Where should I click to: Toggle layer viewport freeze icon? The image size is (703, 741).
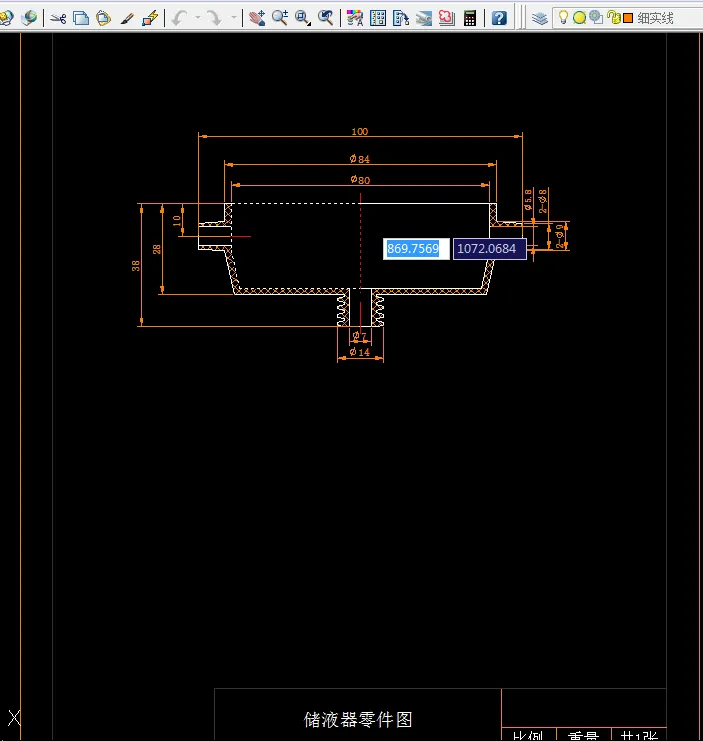click(596, 18)
